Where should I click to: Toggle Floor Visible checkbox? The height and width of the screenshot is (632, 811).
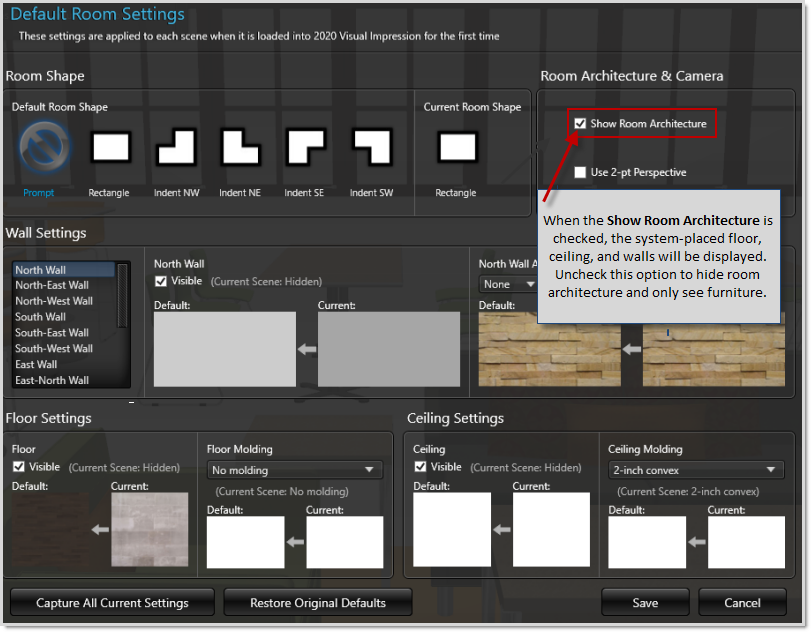click(19, 467)
